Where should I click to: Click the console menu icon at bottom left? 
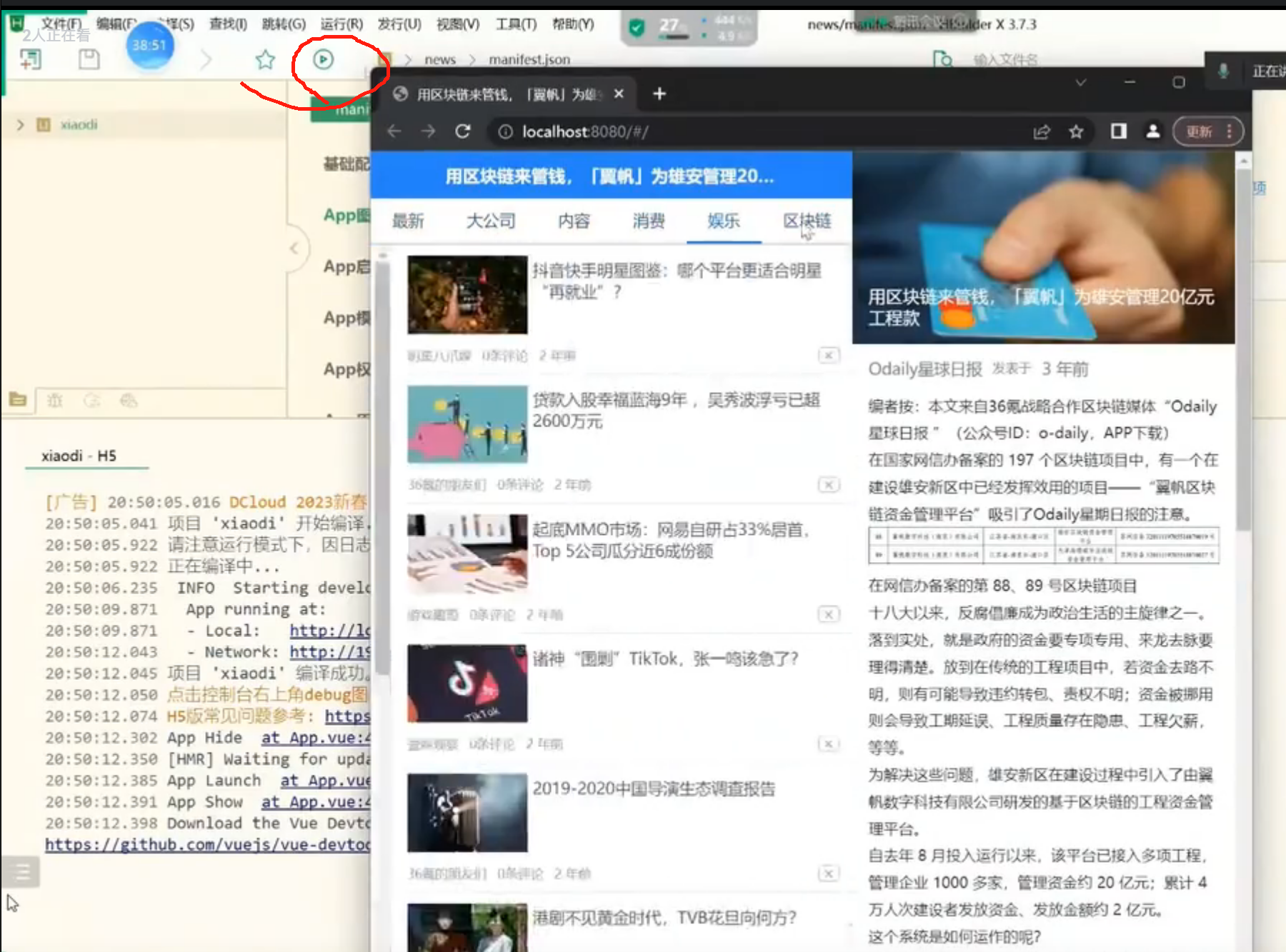point(22,872)
